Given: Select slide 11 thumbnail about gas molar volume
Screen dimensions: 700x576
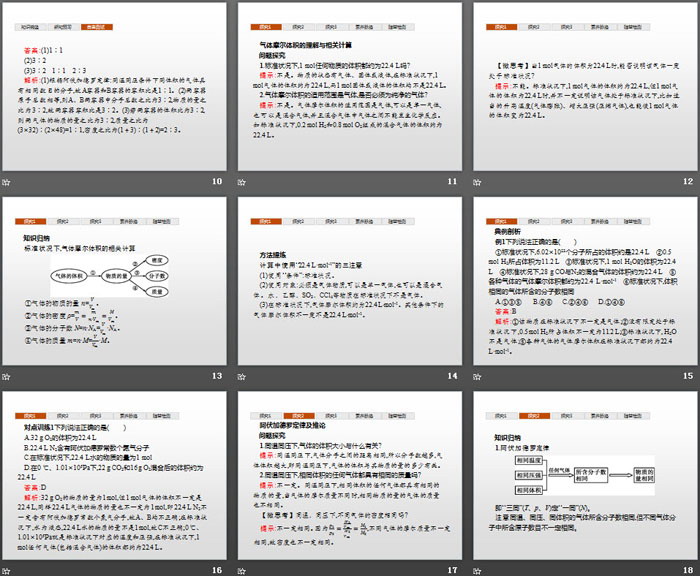Looking at the screenshot, I should coord(349,88).
